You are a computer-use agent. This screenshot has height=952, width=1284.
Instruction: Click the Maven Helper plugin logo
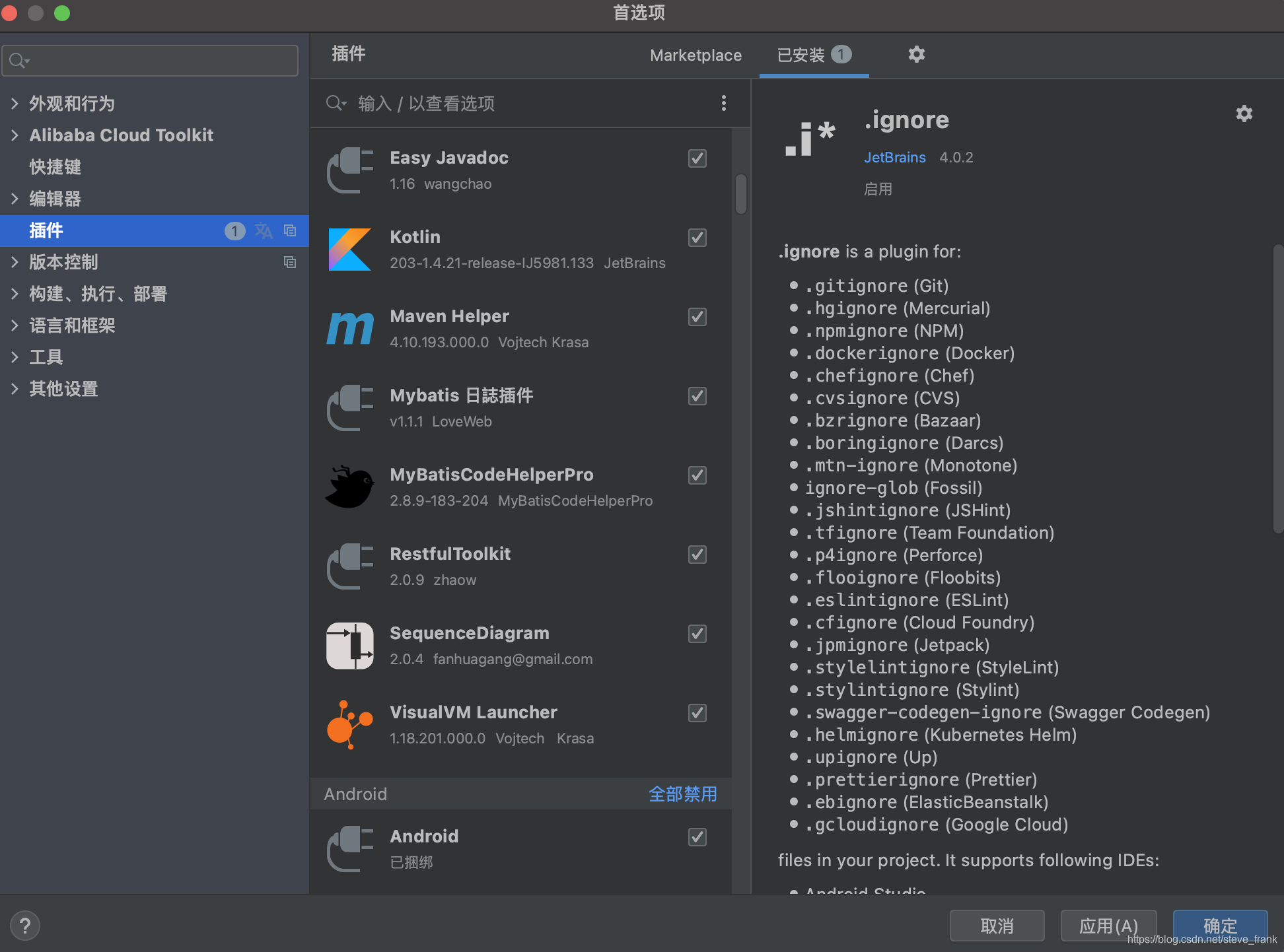click(x=350, y=329)
